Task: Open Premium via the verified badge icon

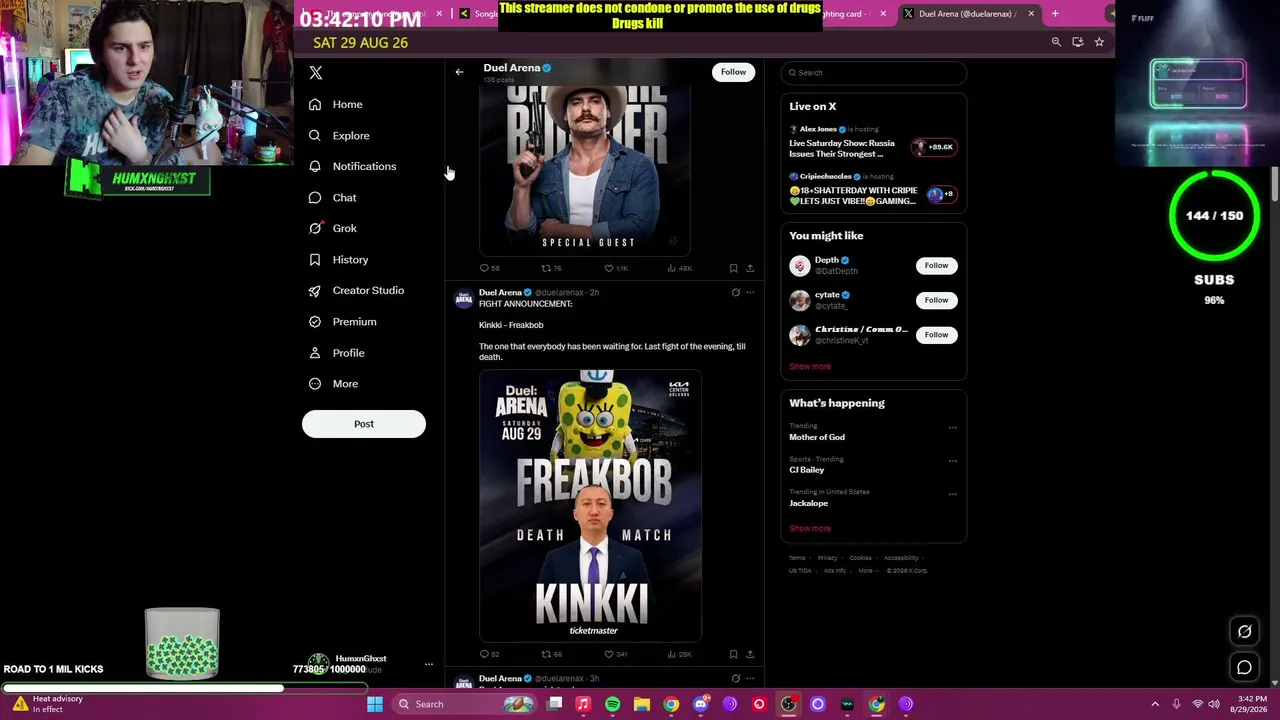Action: [315, 321]
